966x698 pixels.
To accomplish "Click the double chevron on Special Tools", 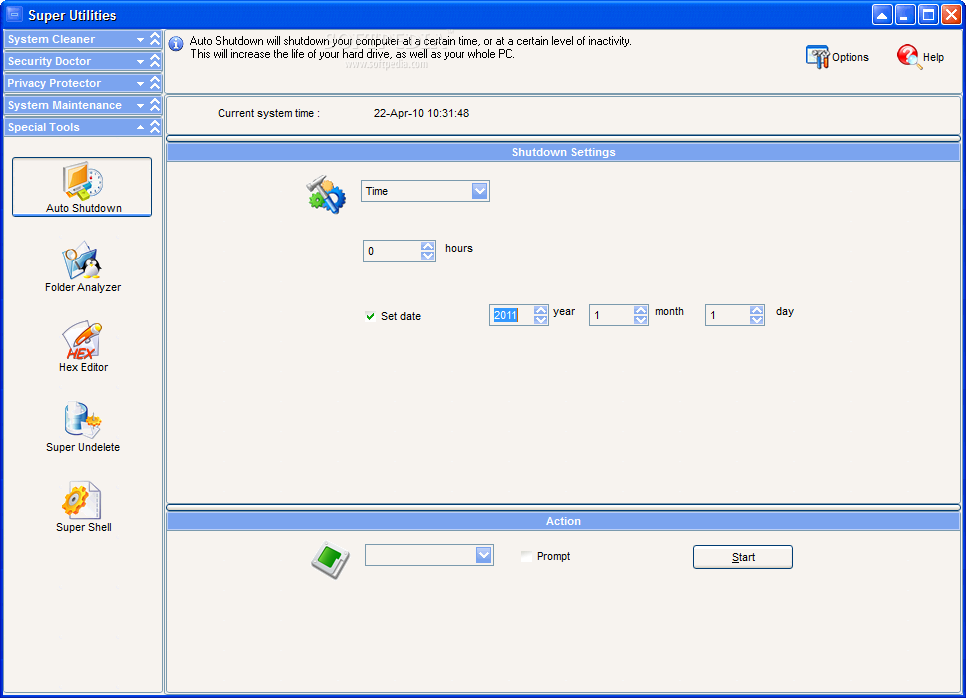I will click(155, 127).
